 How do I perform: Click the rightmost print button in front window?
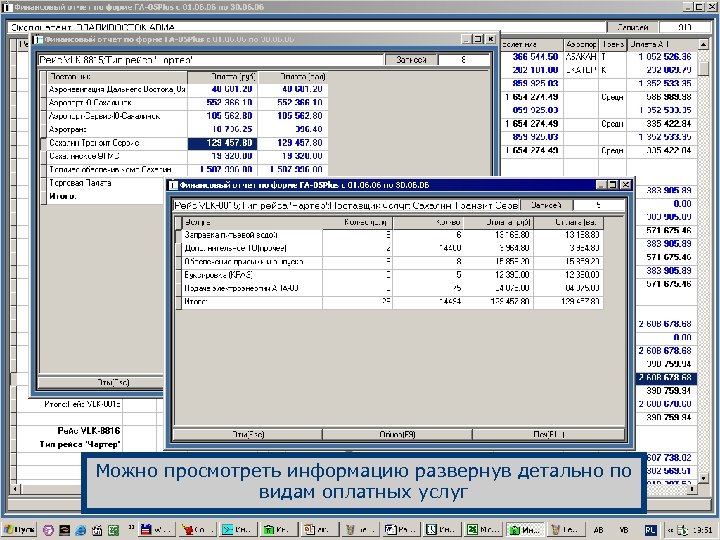point(549,434)
